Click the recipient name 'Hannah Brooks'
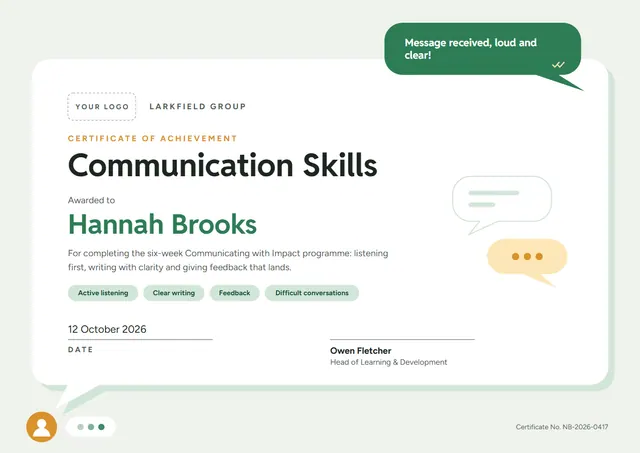Viewport: 640px width, 453px height. coord(162,224)
